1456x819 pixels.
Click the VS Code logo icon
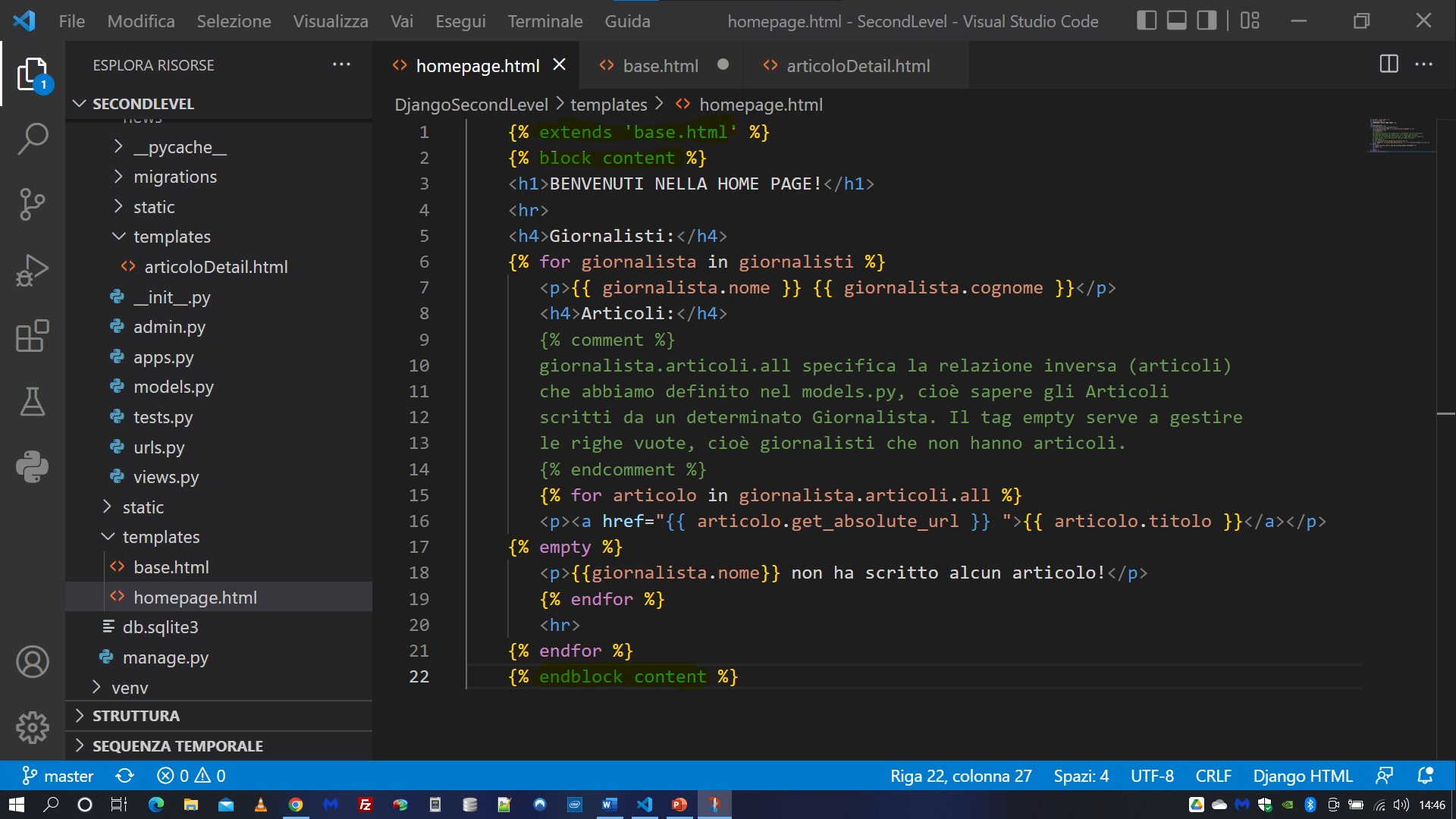(x=24, y=20)
